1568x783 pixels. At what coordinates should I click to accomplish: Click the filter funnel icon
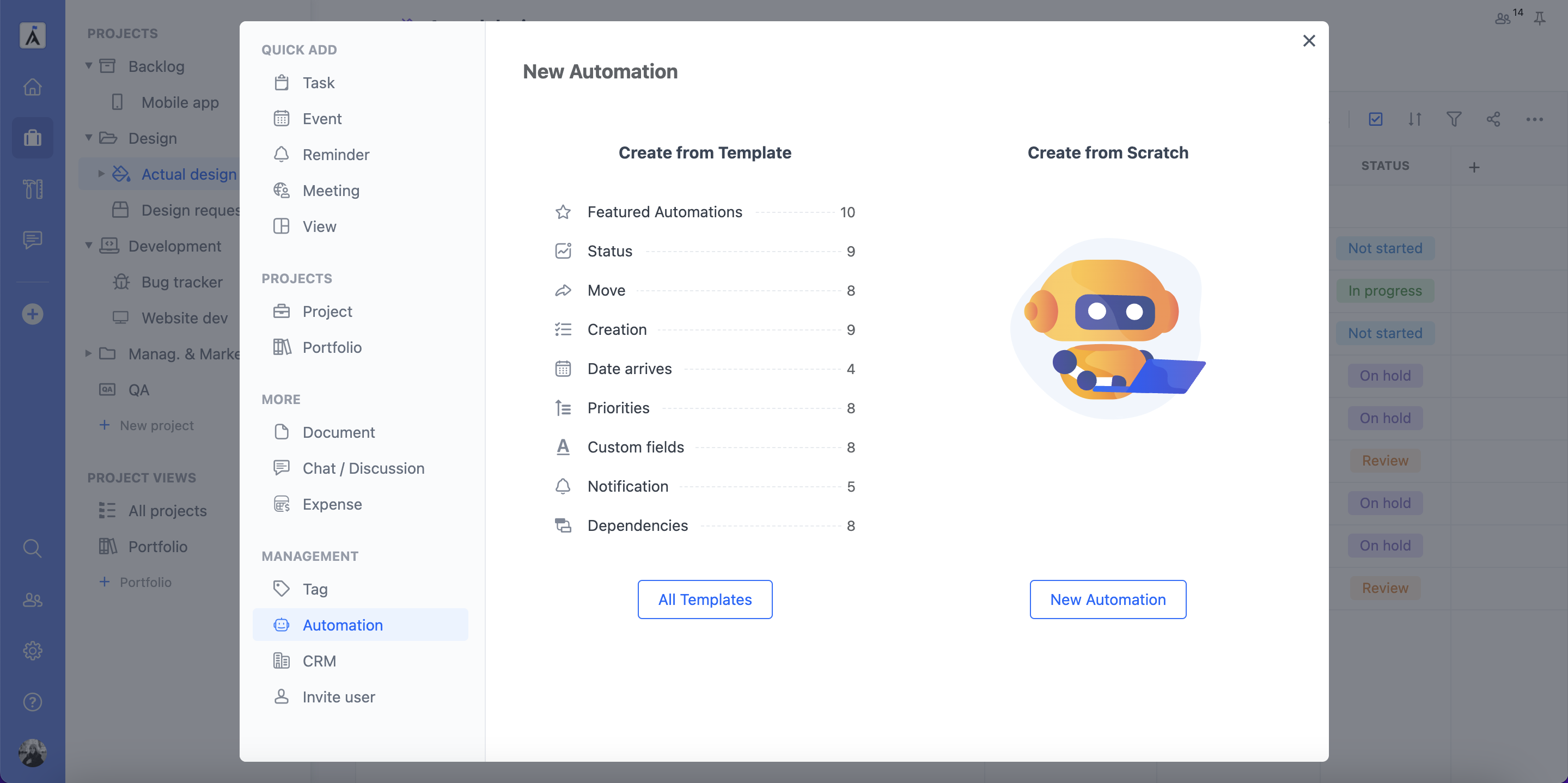[1454, 119]
